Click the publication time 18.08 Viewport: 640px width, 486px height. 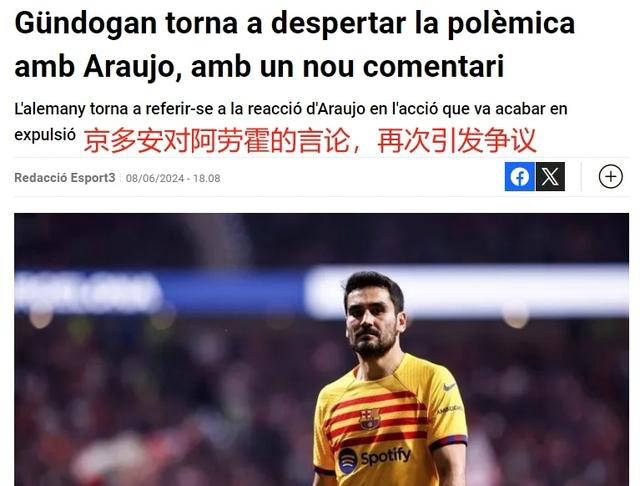pos(207,178)
